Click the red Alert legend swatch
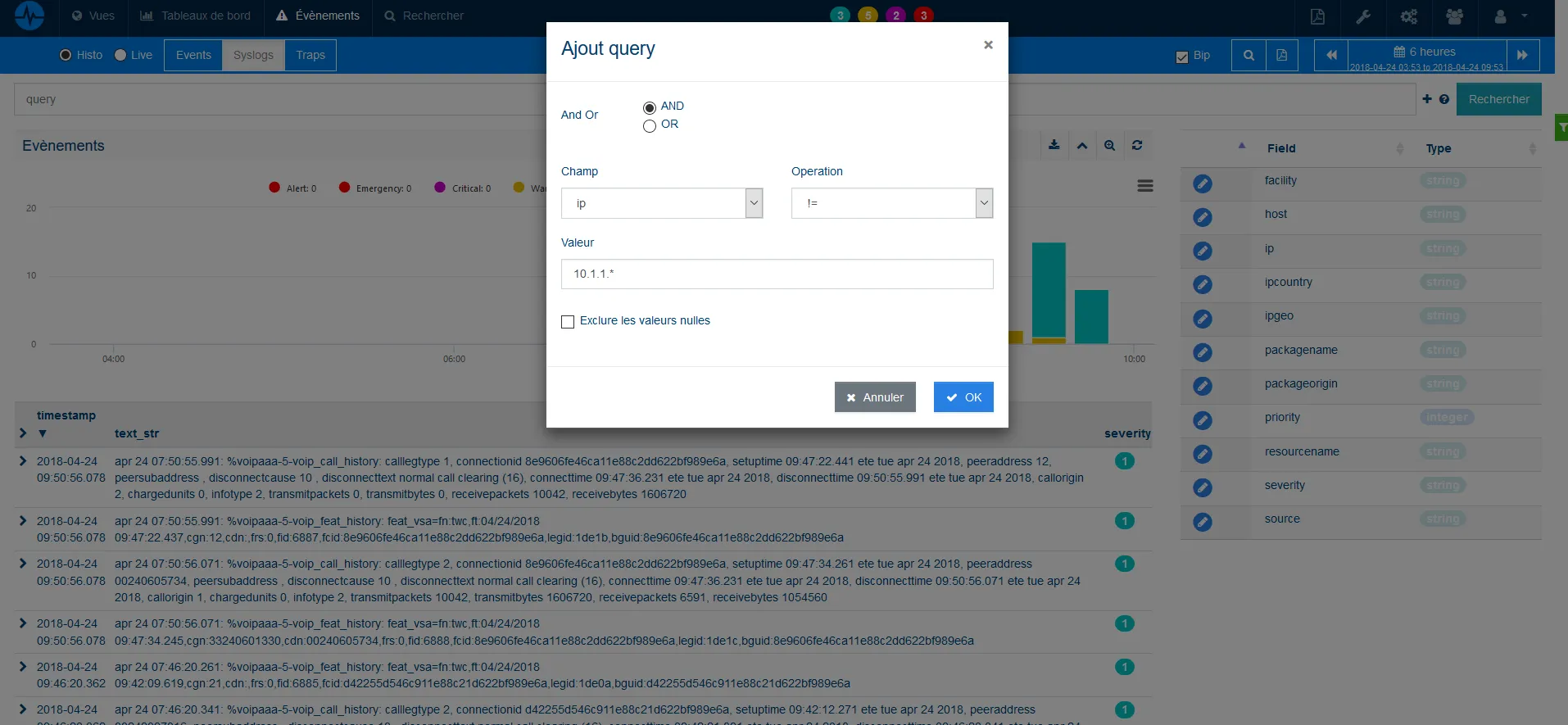 click(274, 188)
